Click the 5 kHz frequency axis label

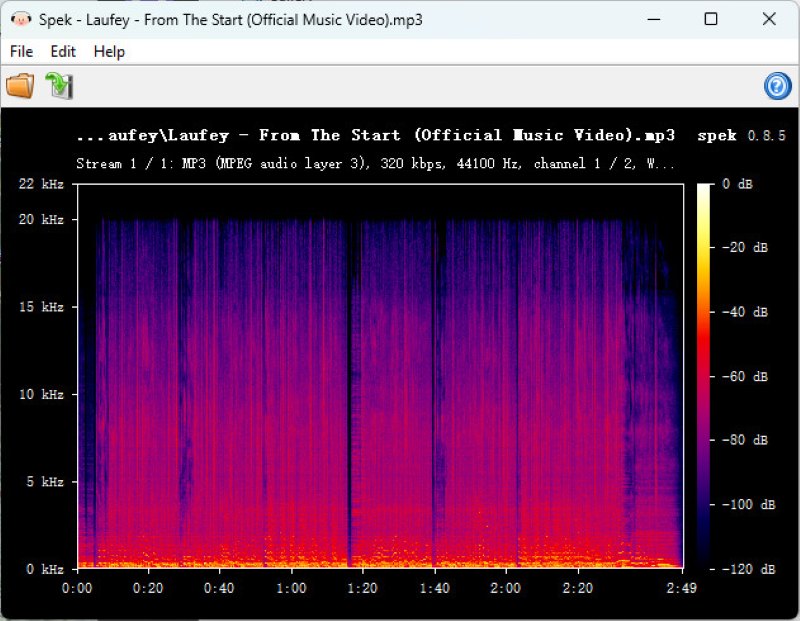pos(45,482)
